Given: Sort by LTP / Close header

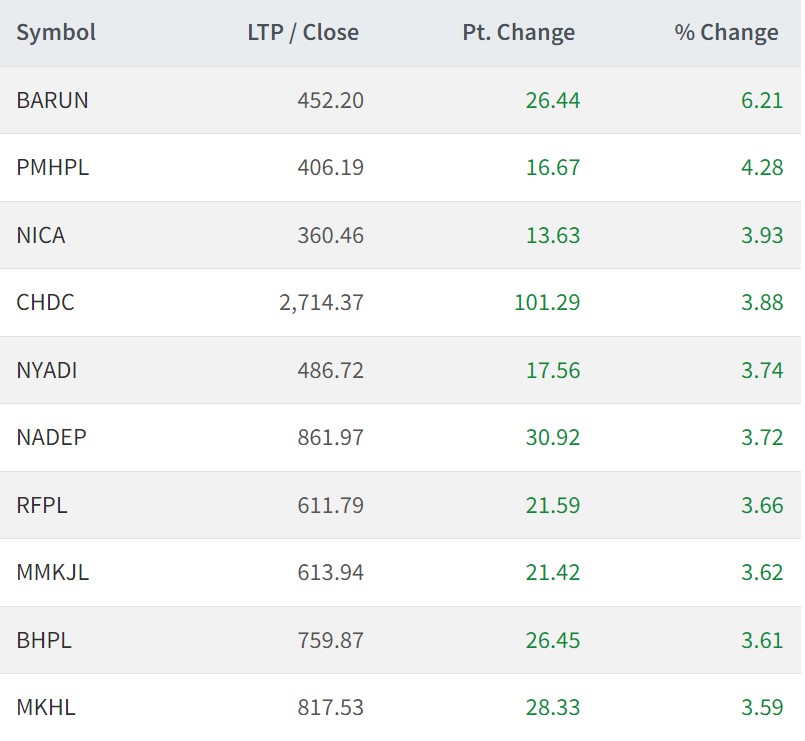Looking at the screenshot, I should point(303,32).
